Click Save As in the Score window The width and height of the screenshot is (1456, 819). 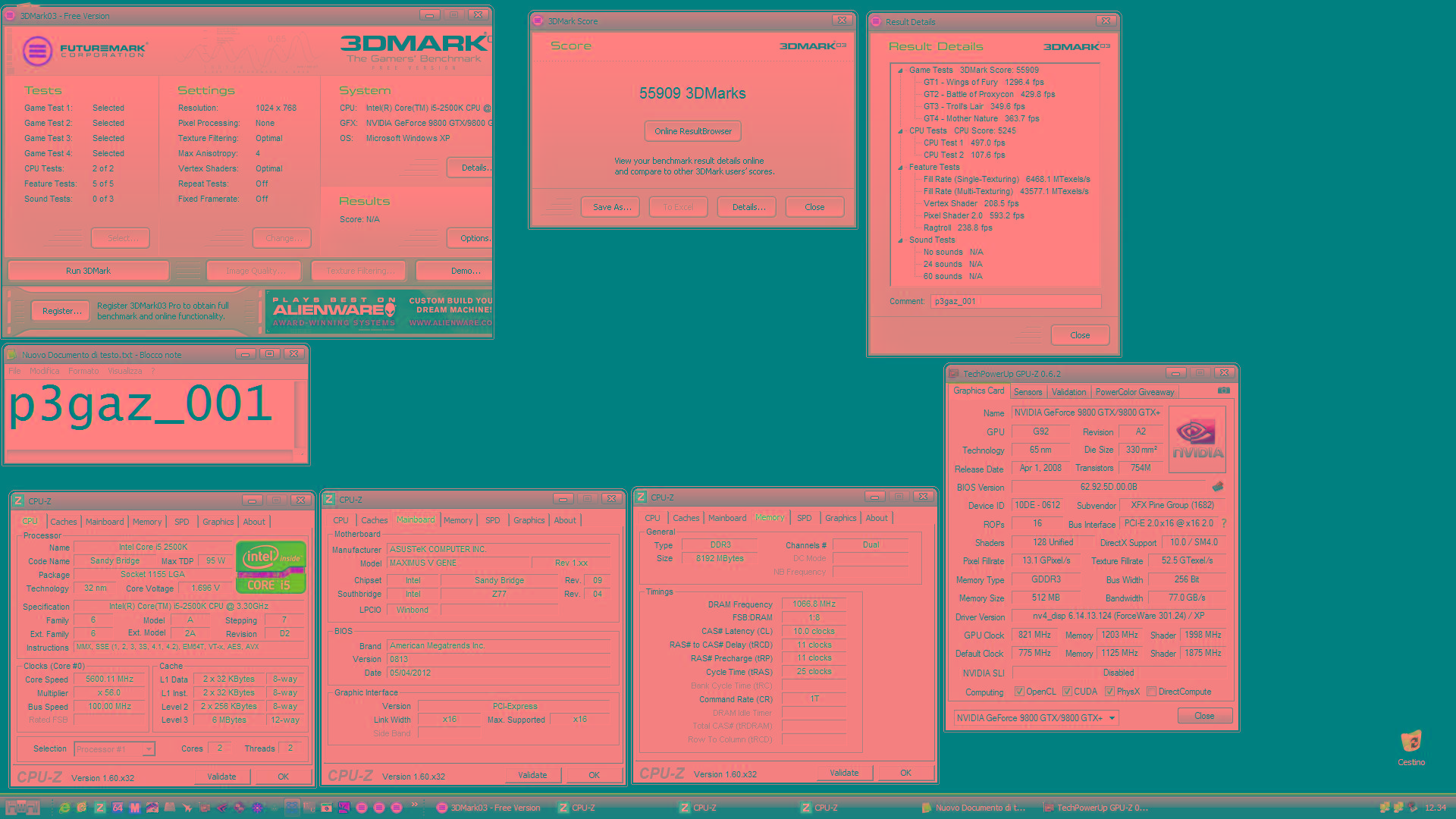[x=611, y=207]
